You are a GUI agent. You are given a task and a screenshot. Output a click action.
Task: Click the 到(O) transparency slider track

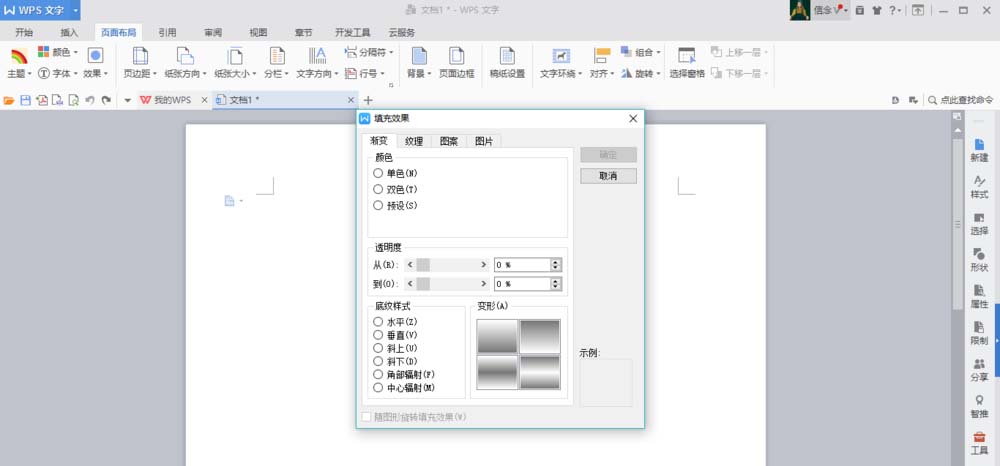click(449, 284)
